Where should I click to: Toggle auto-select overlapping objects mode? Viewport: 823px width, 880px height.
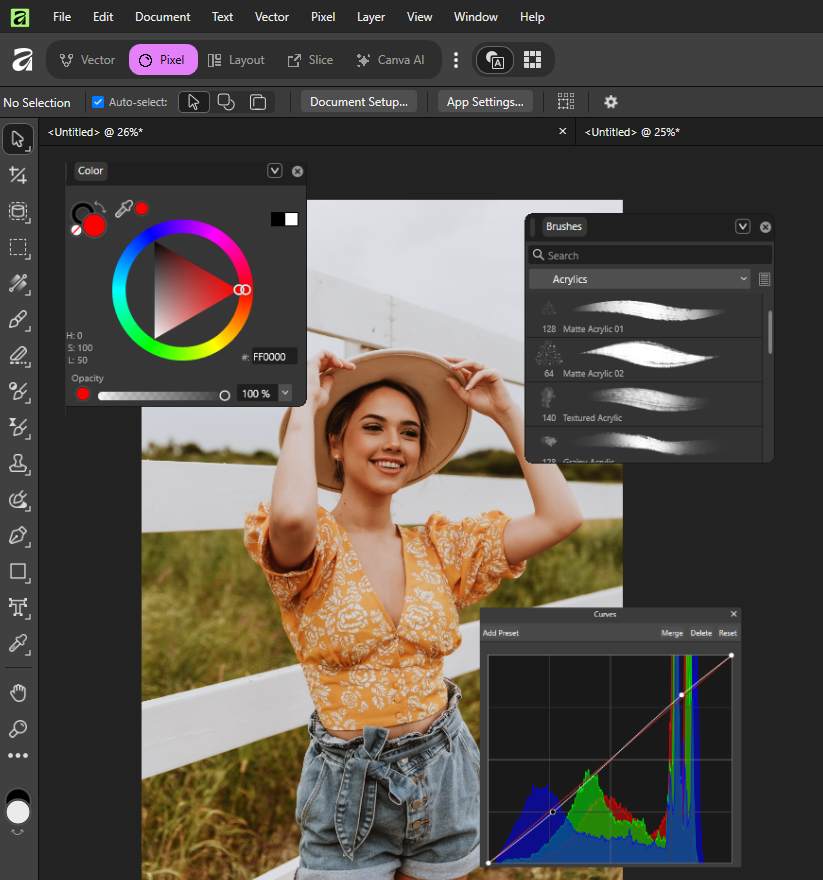pyautogui.click(x=226, y=102)
